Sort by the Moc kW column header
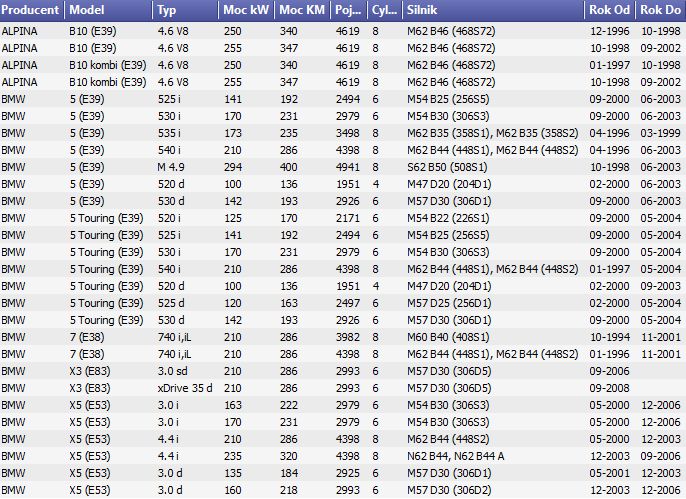 pos(246,10)
